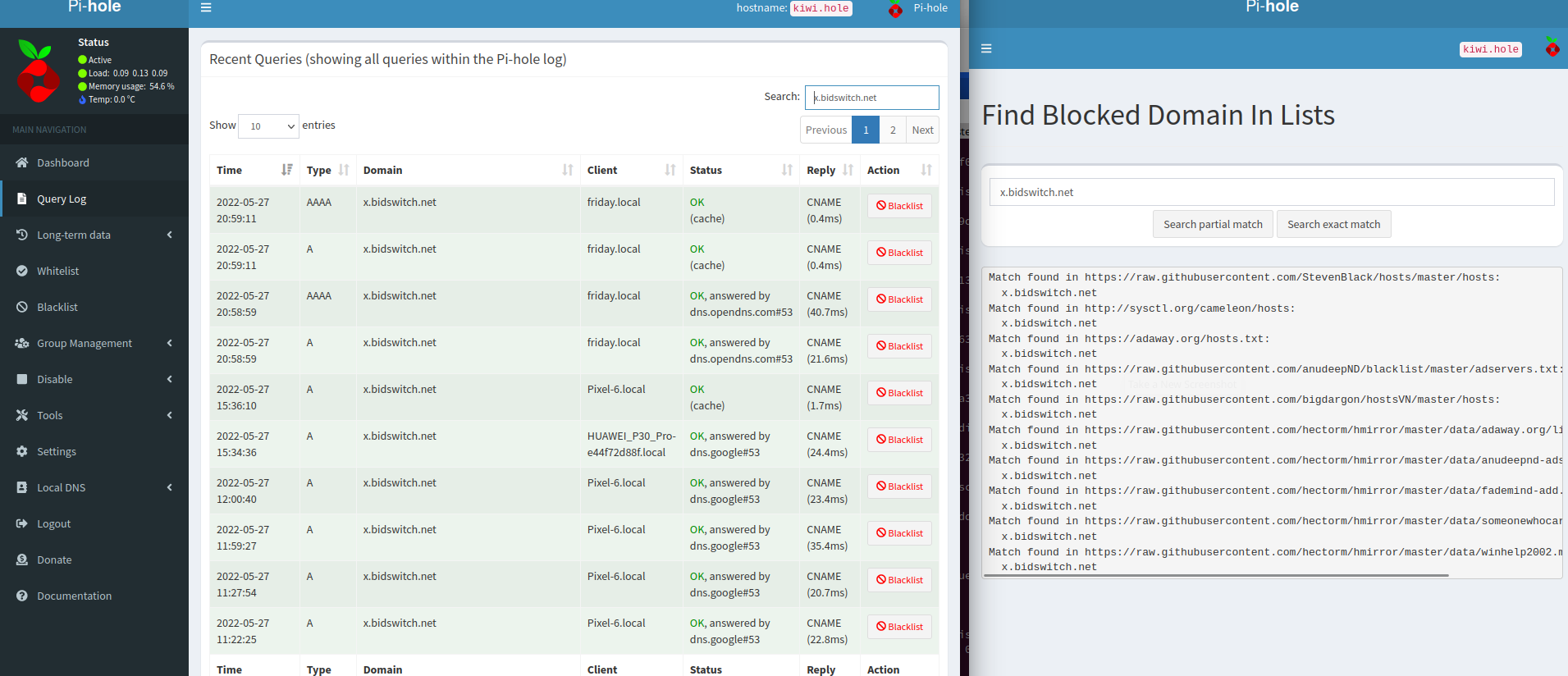Blacklist the 20:59:11 AAAA query
Image resolution: width=1568 pixels, height=676 pixels.
[899, 206]
